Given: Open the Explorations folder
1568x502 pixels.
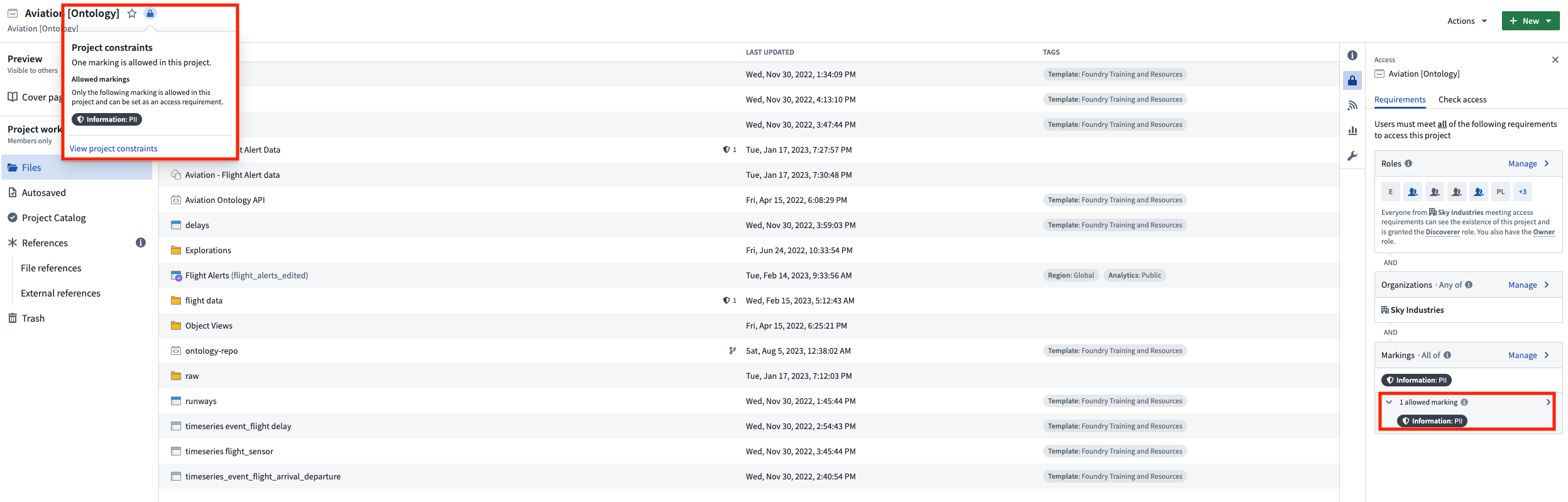Looking at the screenshot, I should (208, 250).
